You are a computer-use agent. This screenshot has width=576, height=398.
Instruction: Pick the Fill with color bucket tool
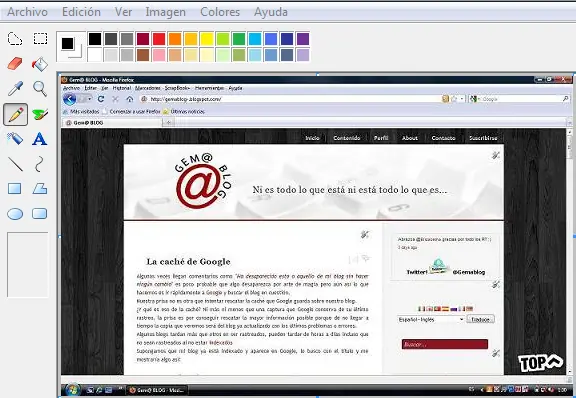tap(40, 64)
